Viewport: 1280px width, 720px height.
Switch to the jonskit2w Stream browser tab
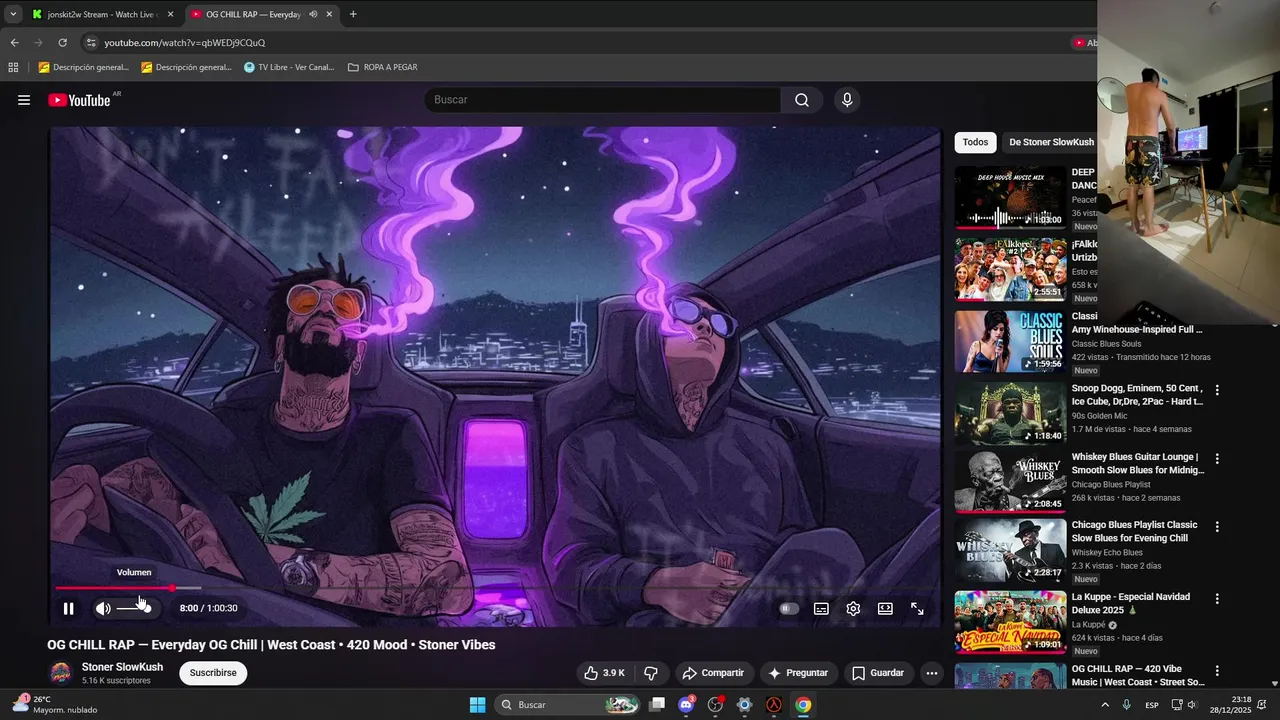click(102, 14)
